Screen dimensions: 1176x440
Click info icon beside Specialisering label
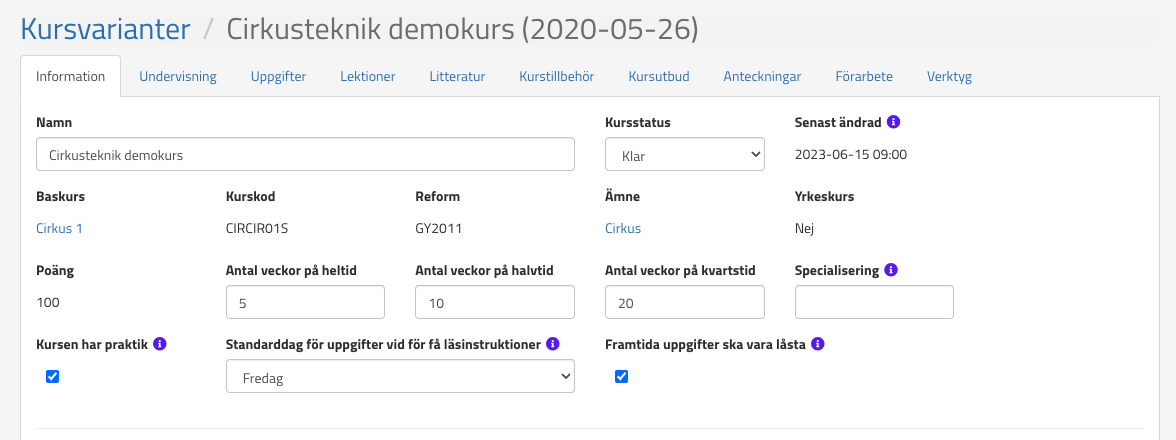point(891,270)
